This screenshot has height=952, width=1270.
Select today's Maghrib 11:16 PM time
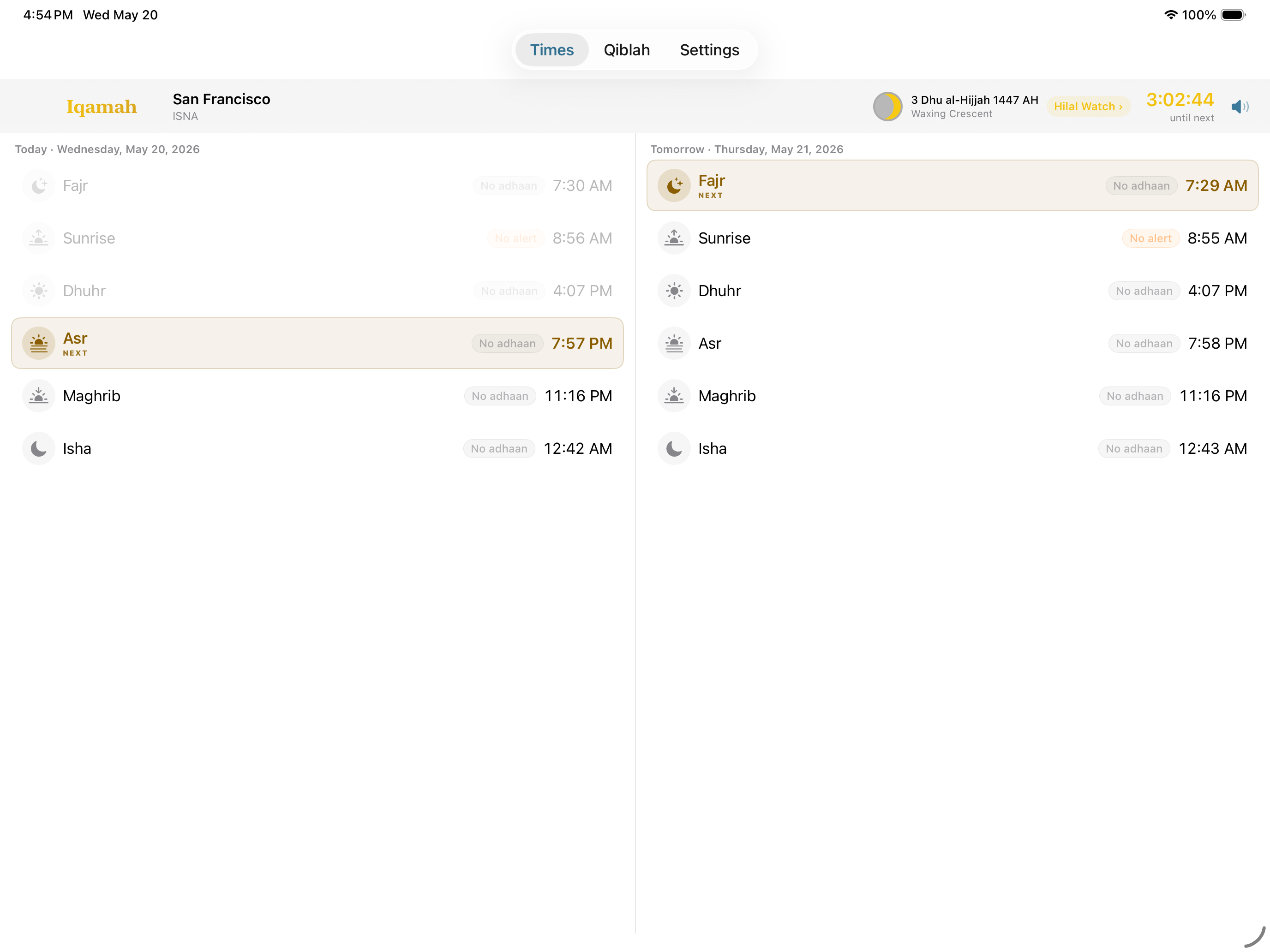pos(578,396)
